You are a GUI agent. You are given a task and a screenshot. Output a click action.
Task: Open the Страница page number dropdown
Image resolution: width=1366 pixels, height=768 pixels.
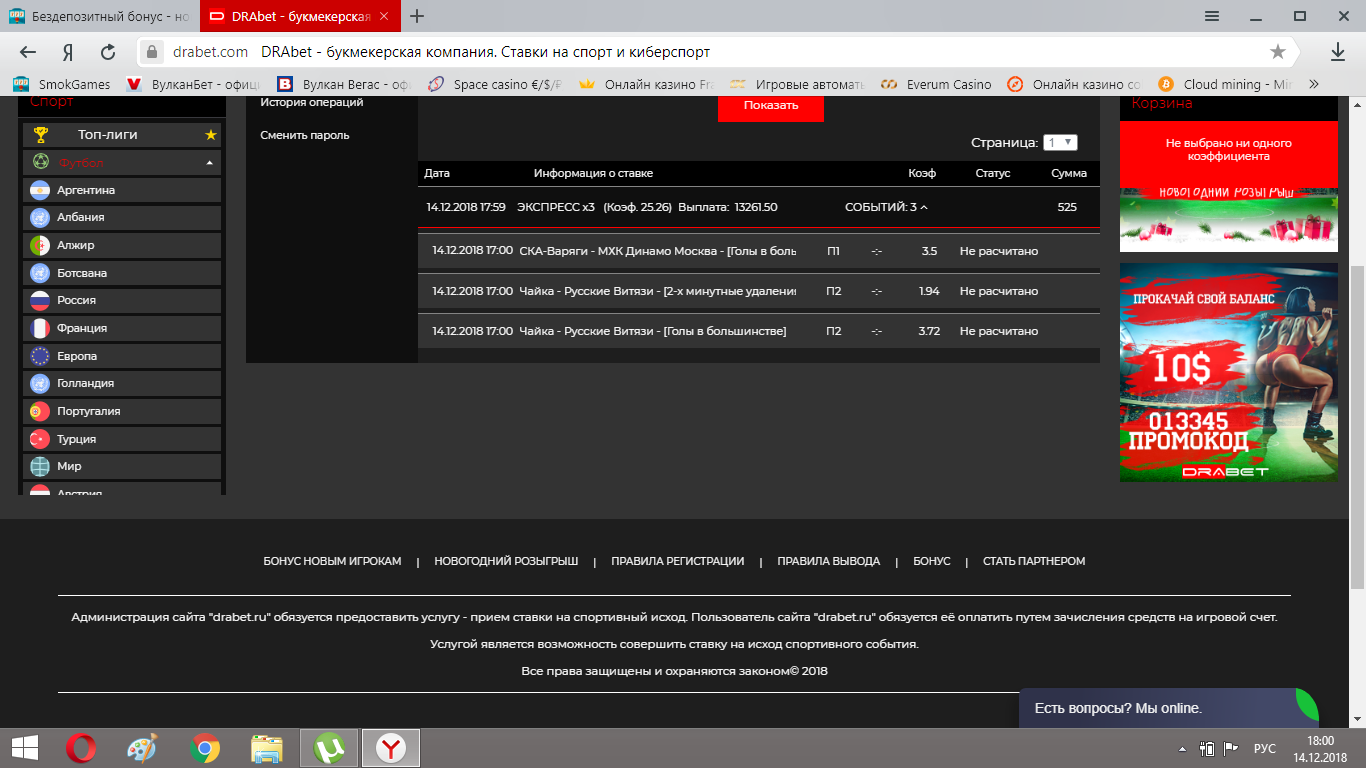[1060, 143]
